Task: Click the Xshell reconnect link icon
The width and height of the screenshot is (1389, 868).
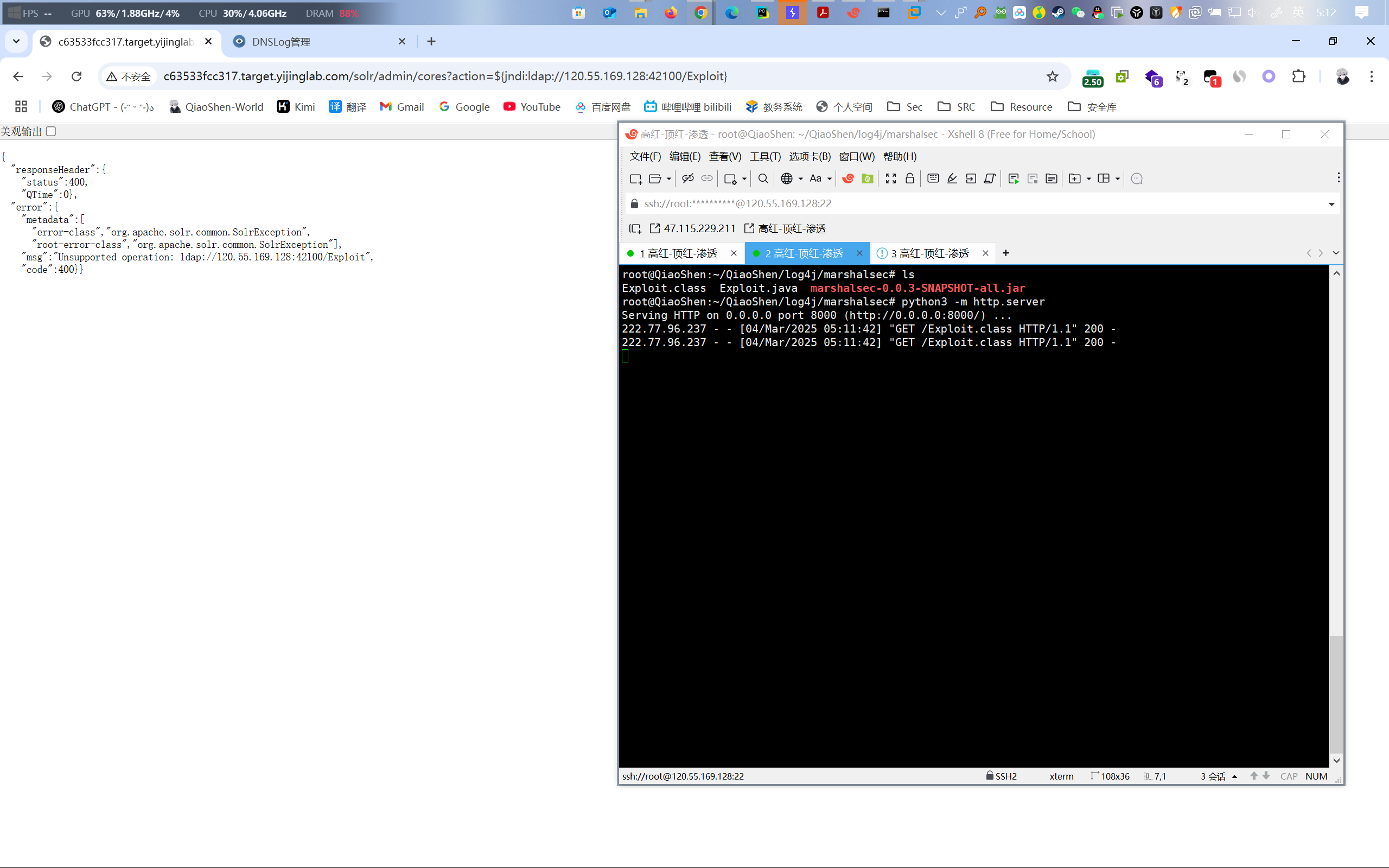Action: coord(707,178)
